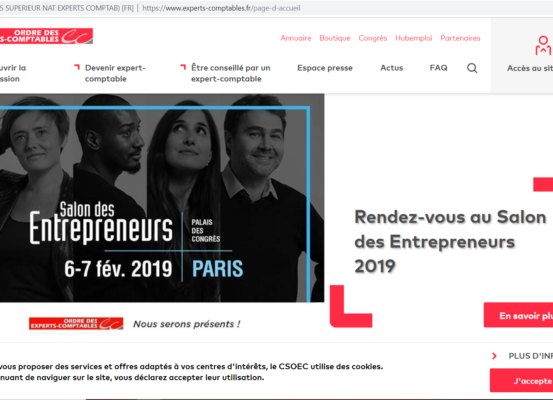Image resolution: width=553 pixels, height=400 pixels.
Task: Select the Actus menu item
Action: click(x=391, y=68)
